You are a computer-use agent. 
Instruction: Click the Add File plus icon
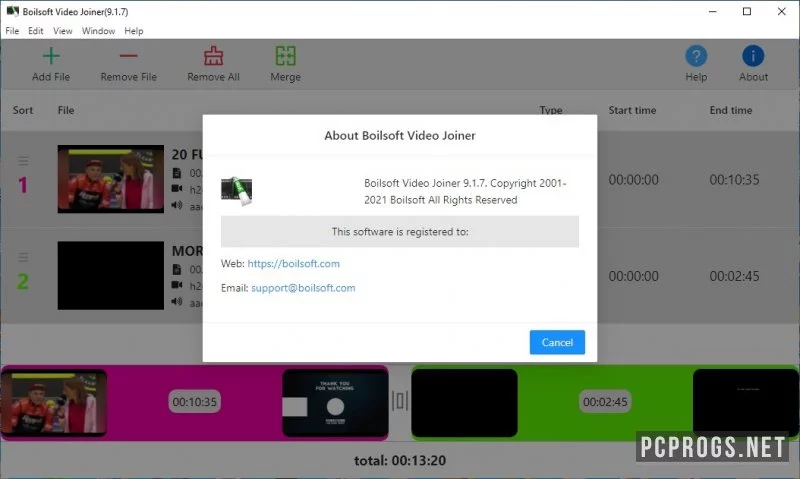click(51, 56)
